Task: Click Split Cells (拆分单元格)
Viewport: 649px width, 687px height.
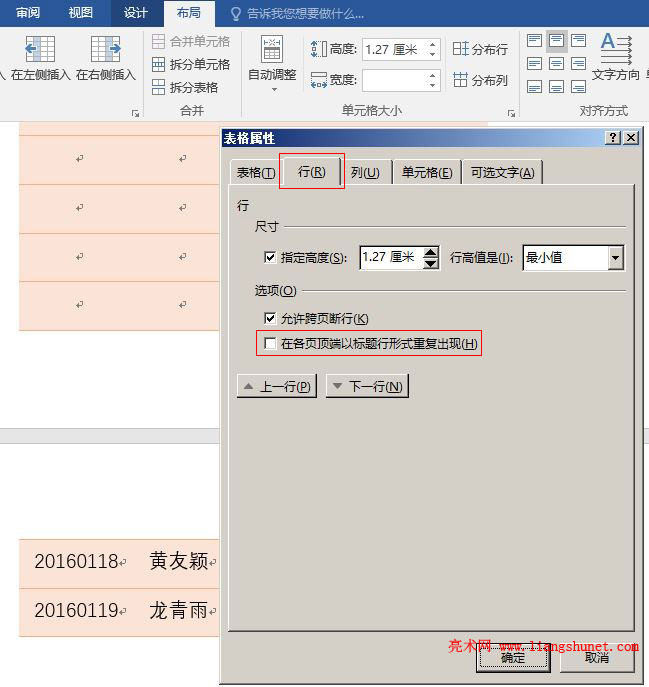Action: pyautogui.click(x=191, y=64)
